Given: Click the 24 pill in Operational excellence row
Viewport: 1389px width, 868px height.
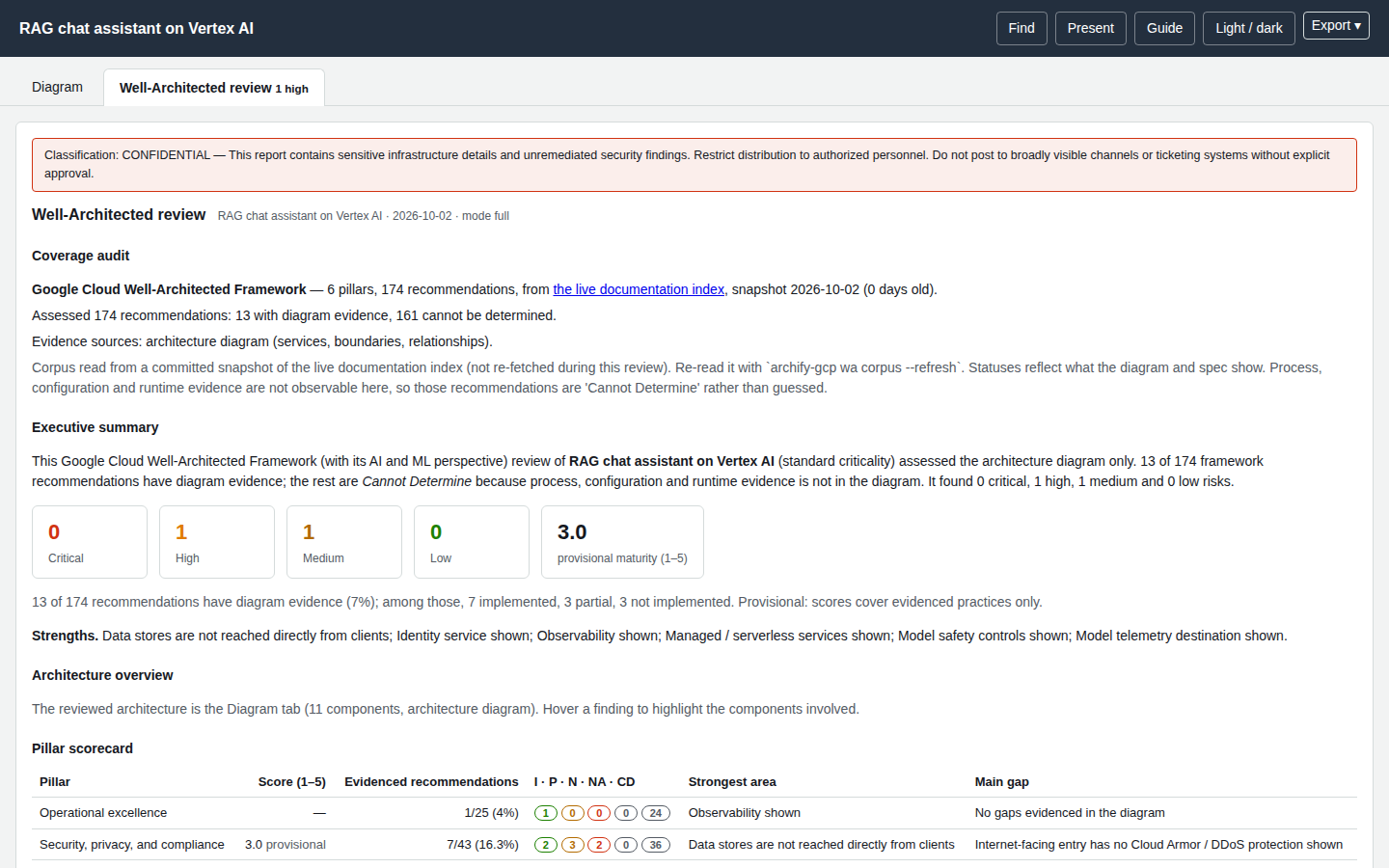Looking at the screenshot, I should (656, 813).
